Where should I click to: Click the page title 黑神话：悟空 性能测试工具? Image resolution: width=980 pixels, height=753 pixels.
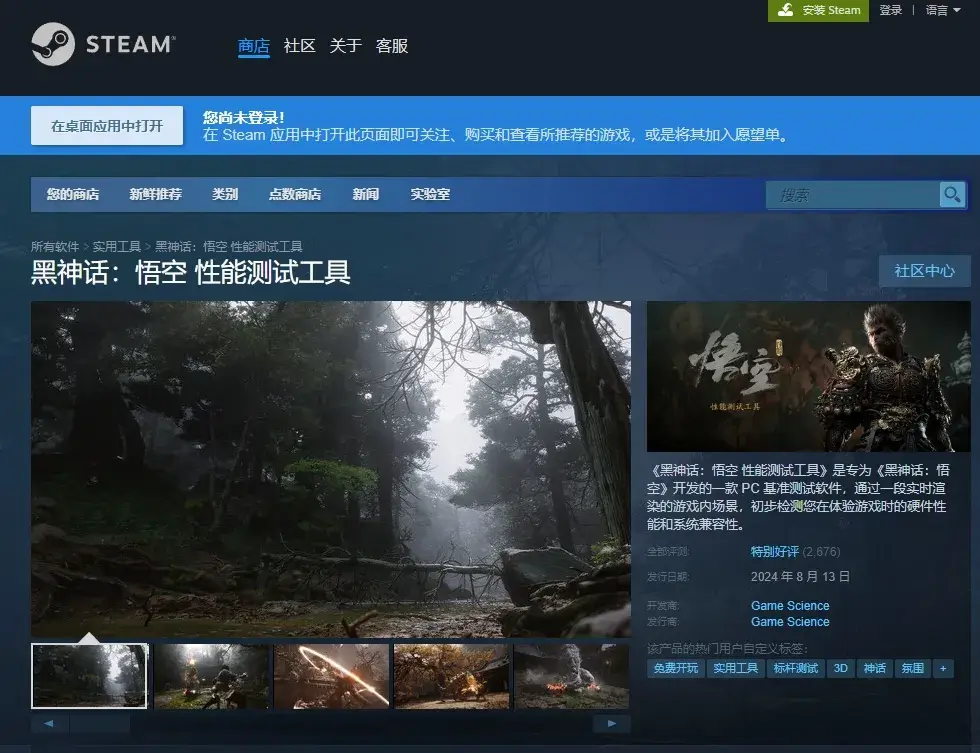191,272
